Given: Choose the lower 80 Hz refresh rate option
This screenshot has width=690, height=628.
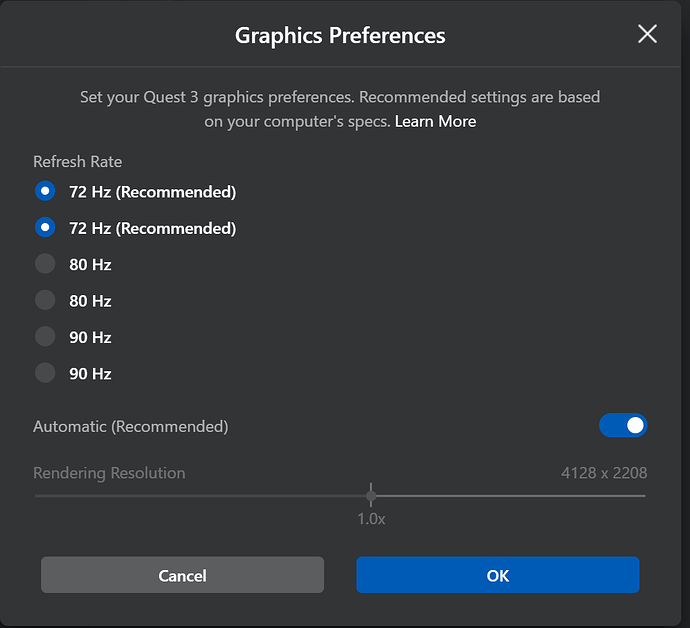Looking at the screenshot, I should tap(45, 300).
